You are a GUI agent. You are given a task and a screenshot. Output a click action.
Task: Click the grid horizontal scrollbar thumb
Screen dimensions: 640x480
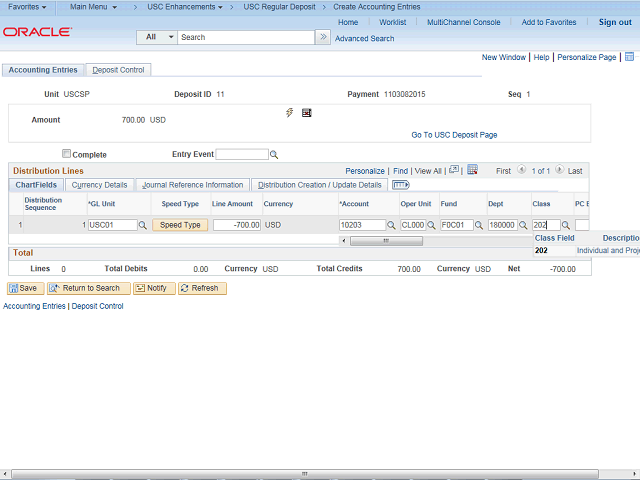pyautogui.click(x=386, y=241)
